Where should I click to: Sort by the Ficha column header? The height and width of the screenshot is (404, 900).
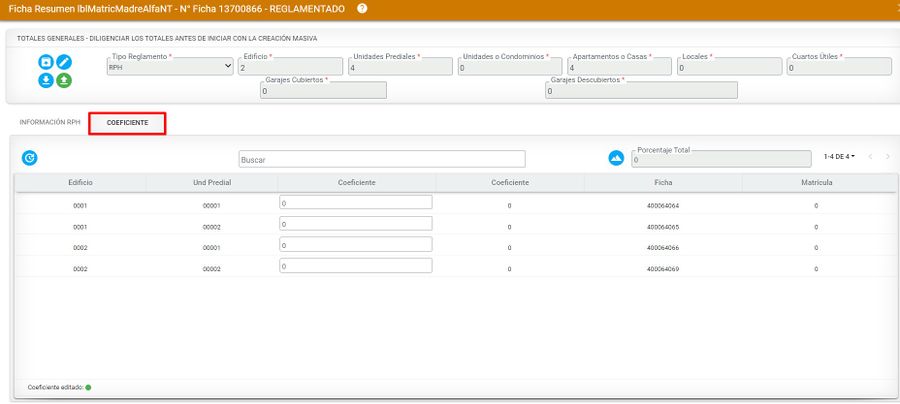point(663,183)
